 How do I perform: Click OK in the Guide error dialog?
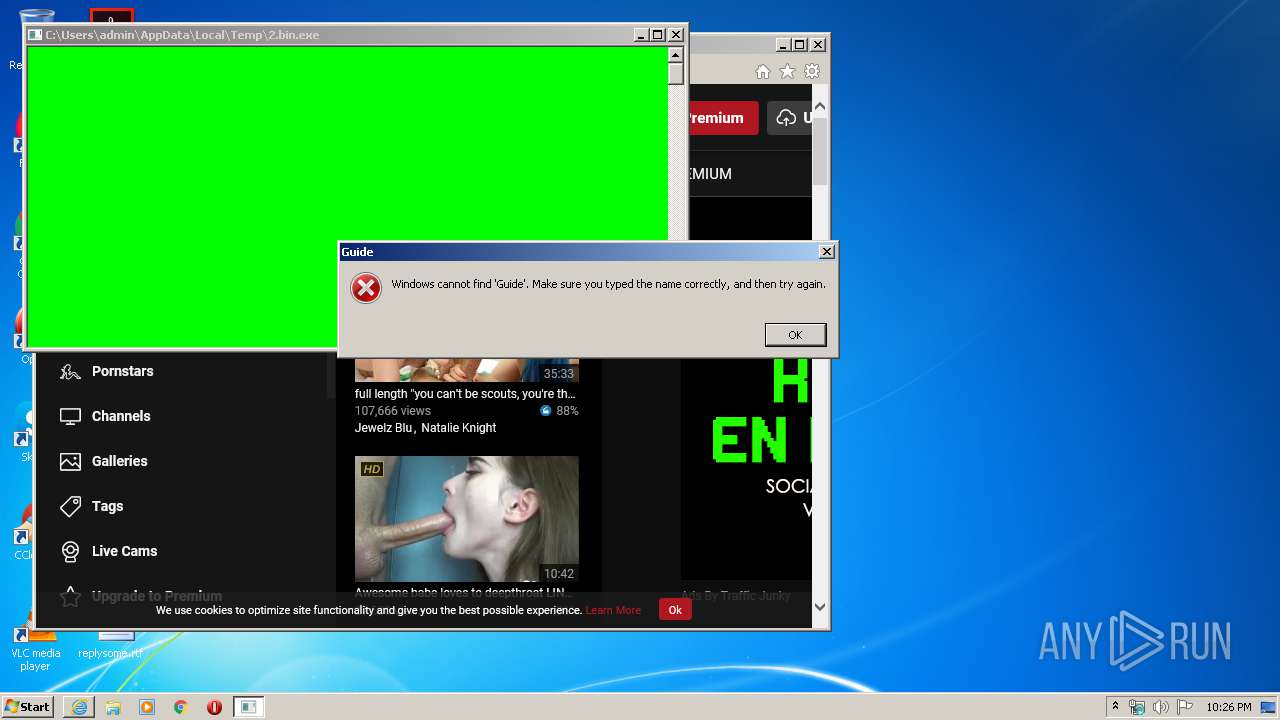[x=795, y=335]
